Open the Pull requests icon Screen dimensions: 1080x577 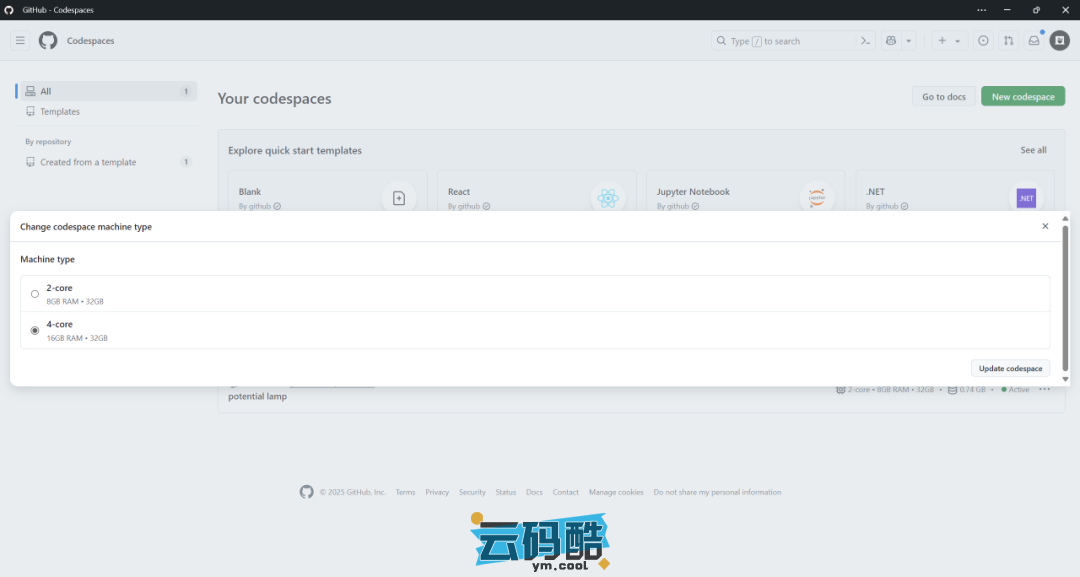[x=1008, y=41]
